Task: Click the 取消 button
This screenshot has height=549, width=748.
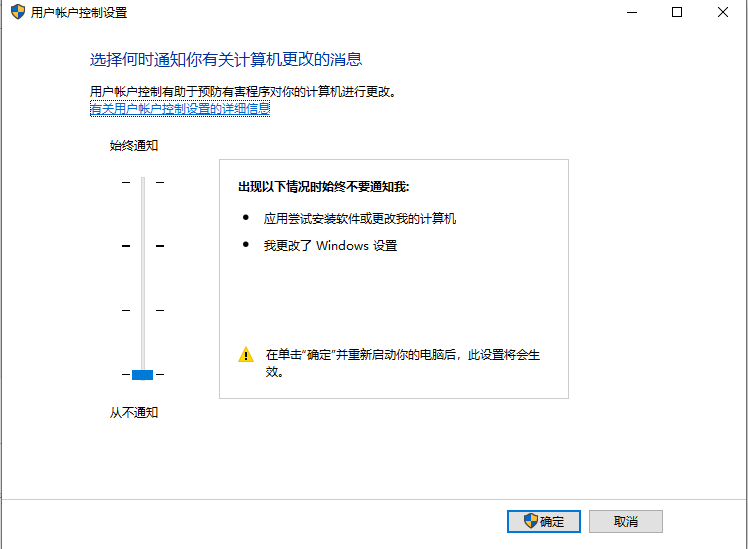Action: coord(625,521)
